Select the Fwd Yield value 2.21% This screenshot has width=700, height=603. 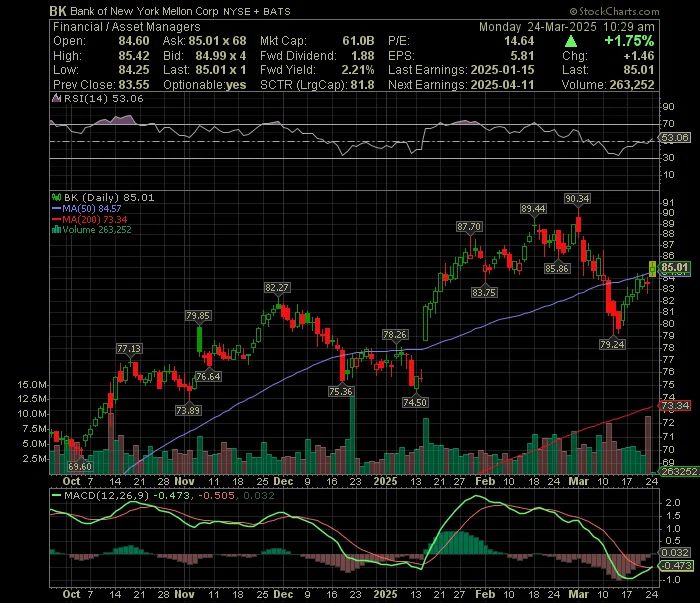tap(358, 70)
